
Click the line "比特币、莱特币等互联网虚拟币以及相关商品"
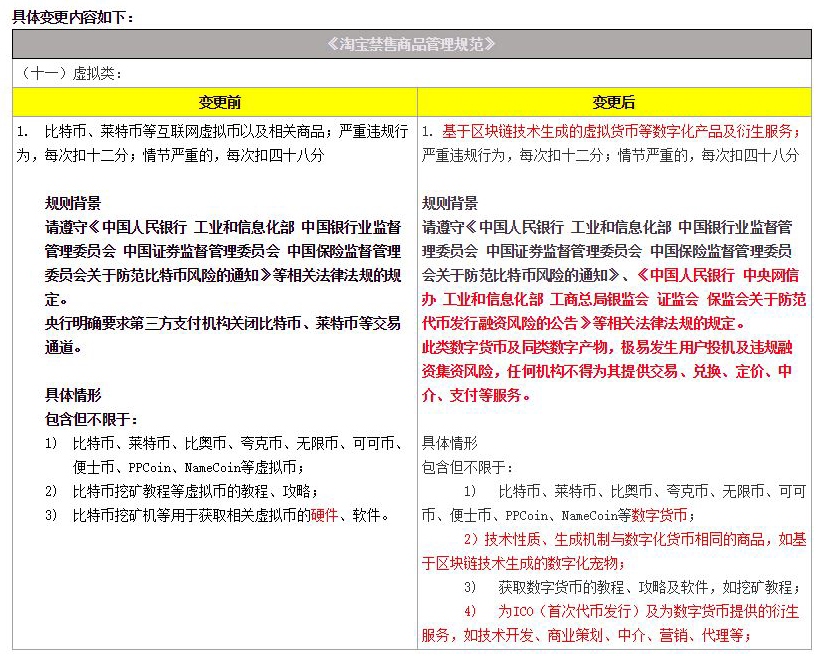185,131
